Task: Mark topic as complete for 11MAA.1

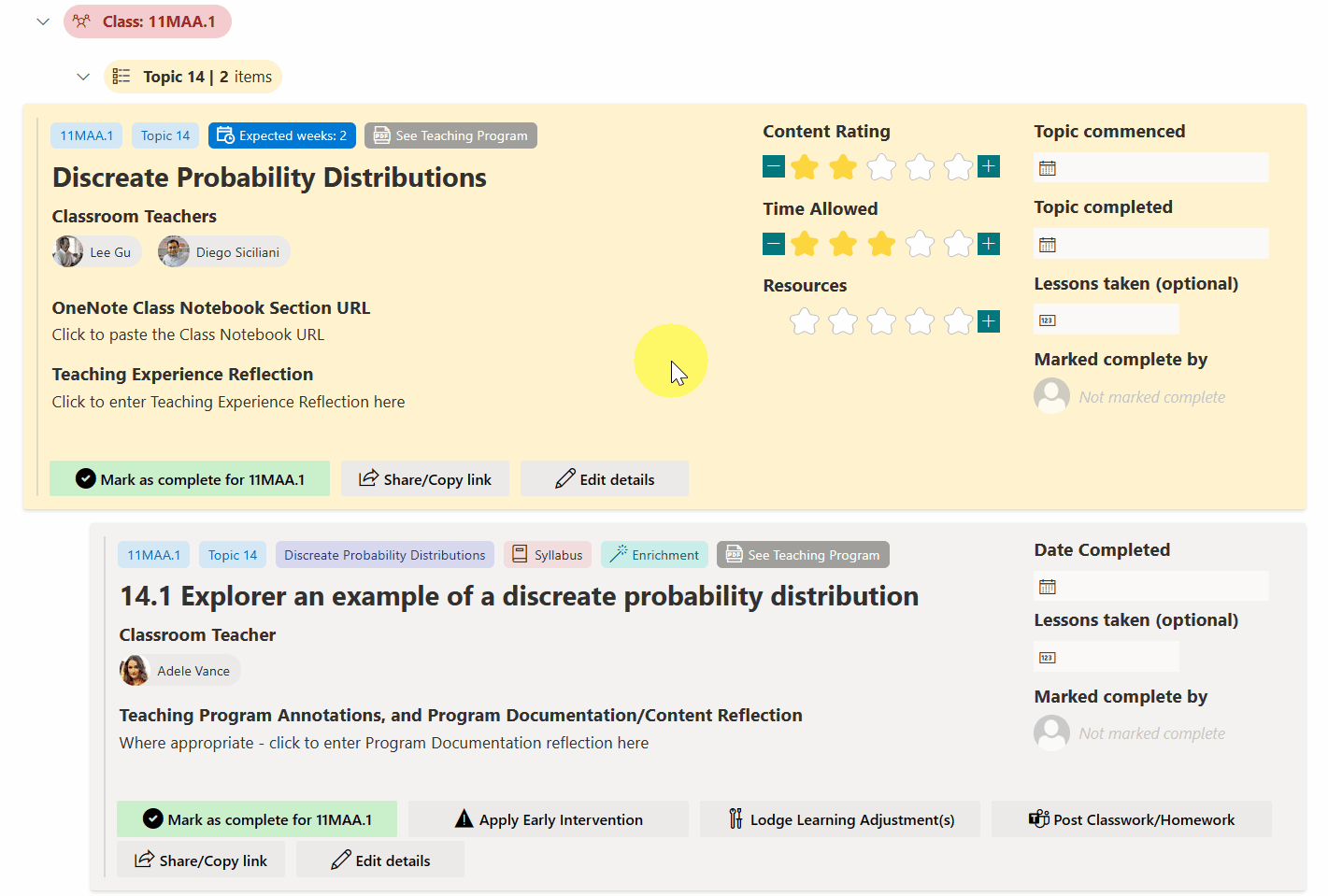Action: tap(190, 478)
